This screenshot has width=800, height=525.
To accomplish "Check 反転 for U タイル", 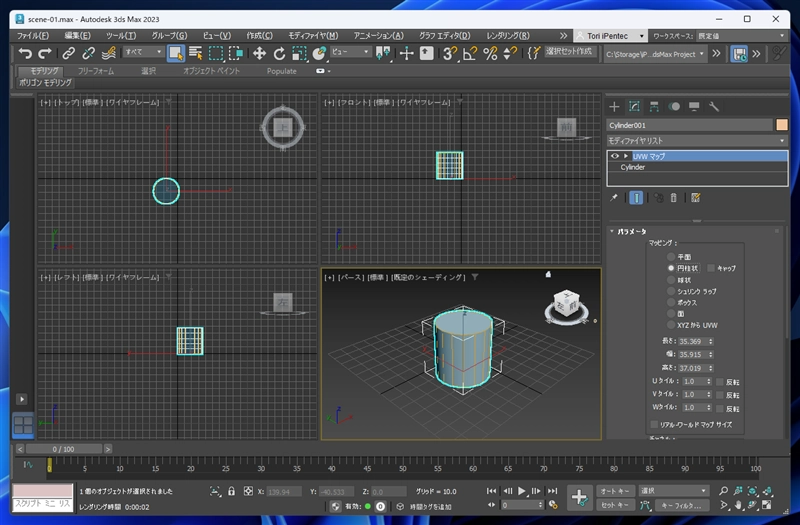I will coord(720,382).
